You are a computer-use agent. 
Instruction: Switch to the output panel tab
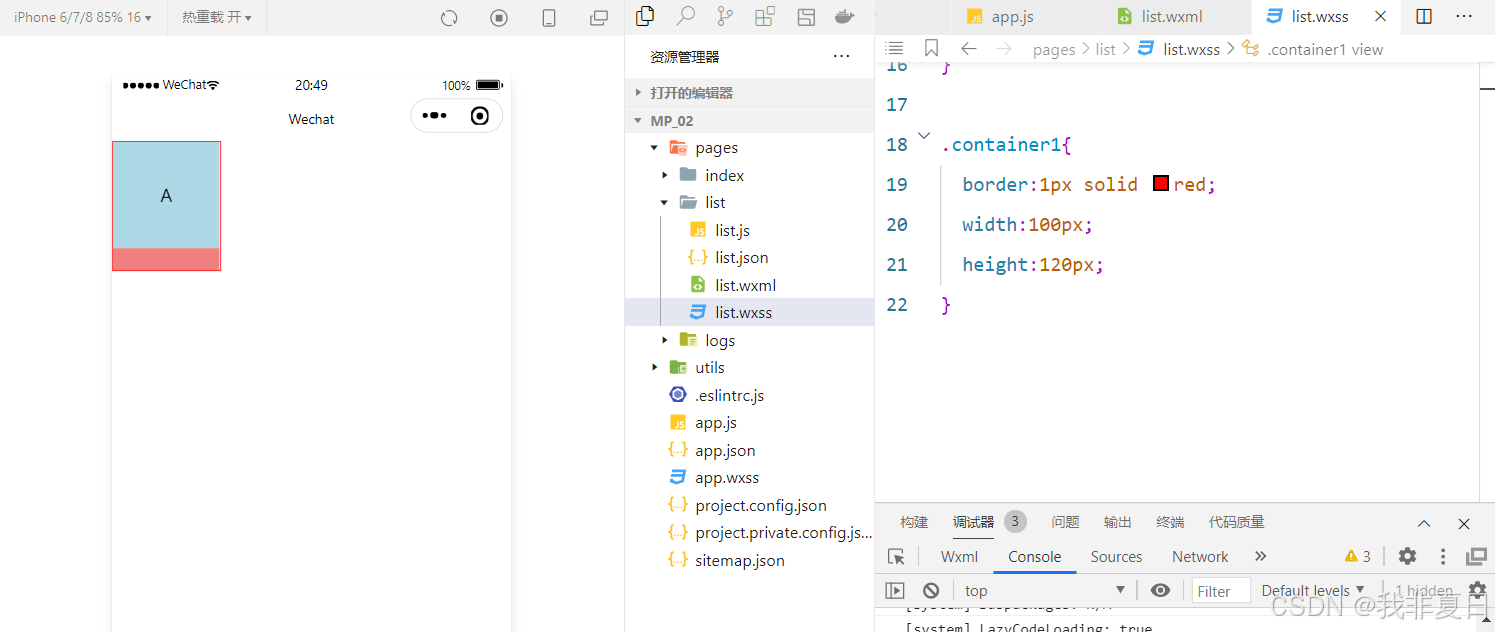click(x=1117, y=522)
